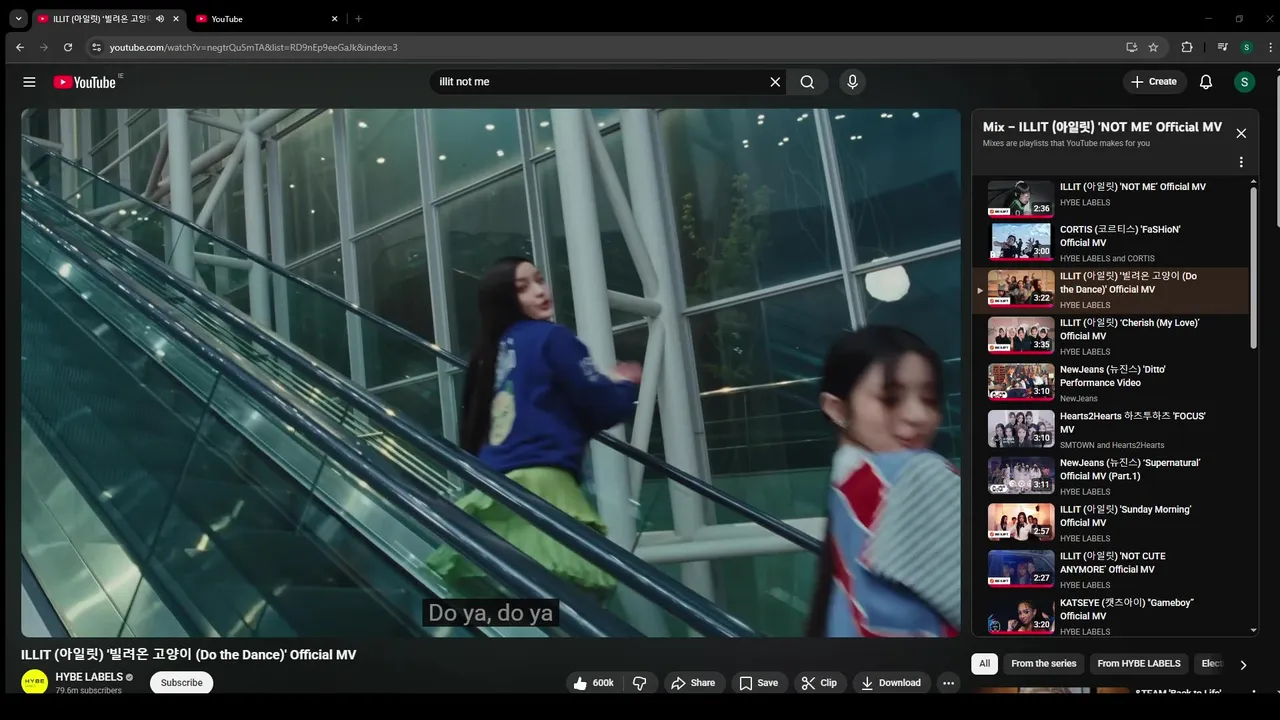Image resolution: width=1280 pixels, height=720 pixels.
Task: Like the video with the thumbs up
Action: click(x=593, y=683)
